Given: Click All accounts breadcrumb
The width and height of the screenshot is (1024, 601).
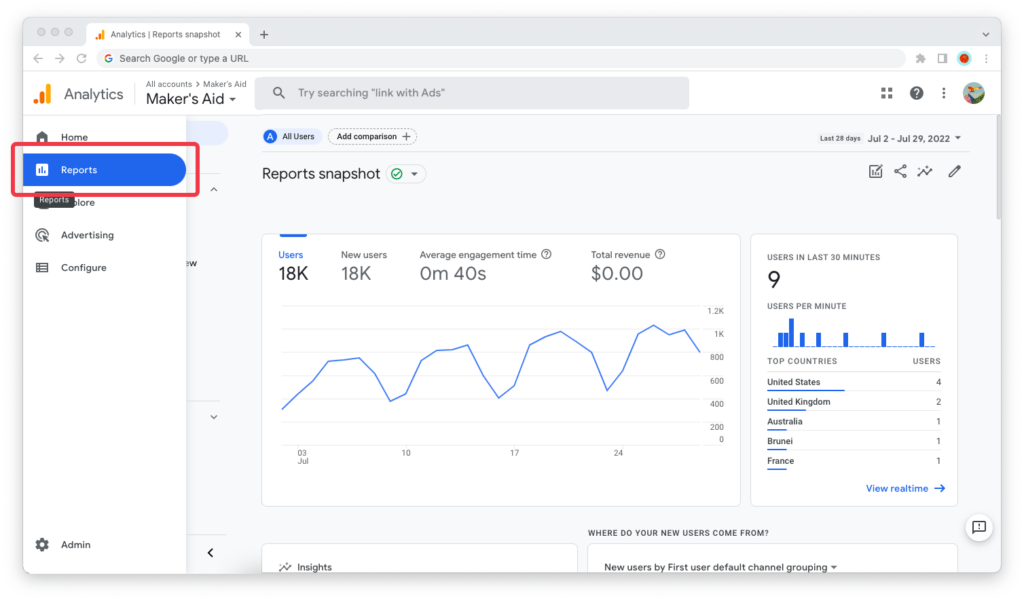Looking at the screenshot, I should [168, 84].
